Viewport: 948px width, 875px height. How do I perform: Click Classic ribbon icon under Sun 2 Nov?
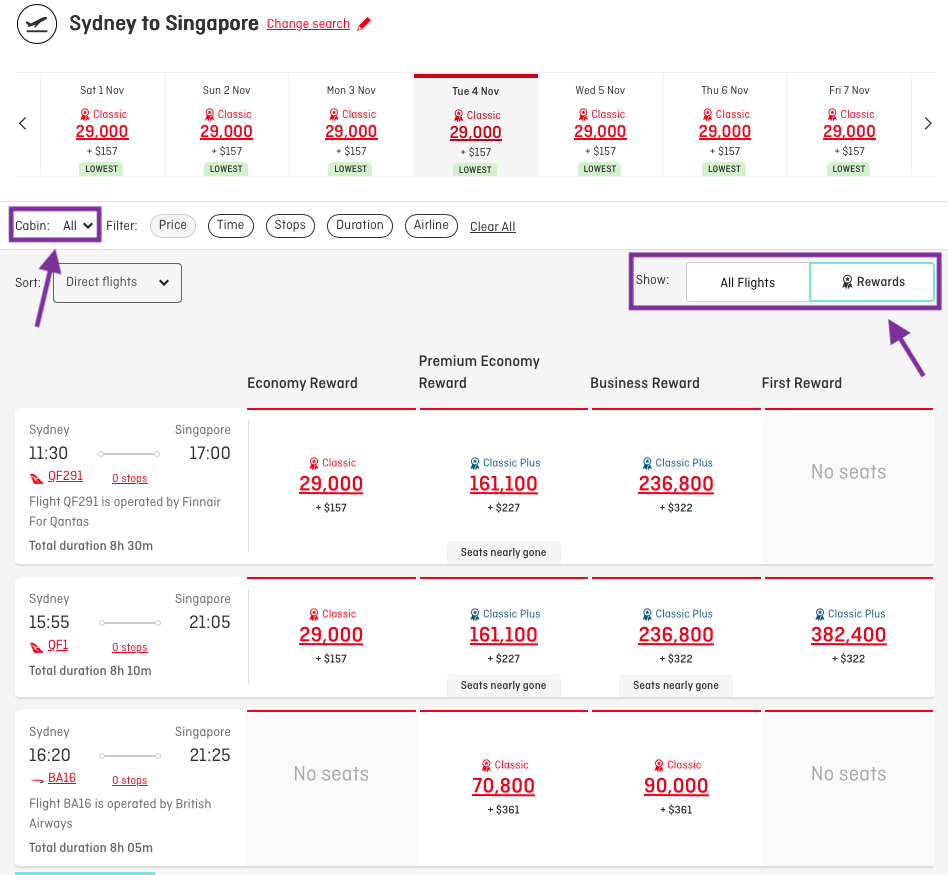pos(209,114)
